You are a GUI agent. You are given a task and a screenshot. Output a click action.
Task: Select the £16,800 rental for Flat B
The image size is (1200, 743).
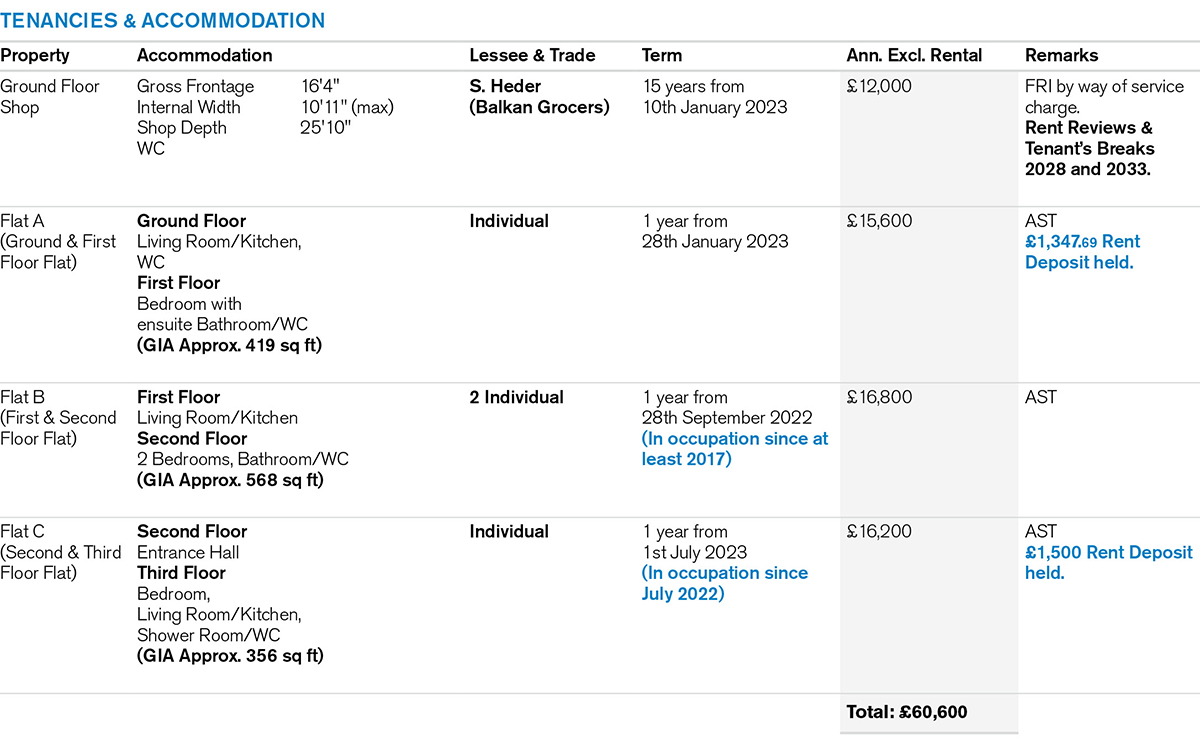coord(879,397)
